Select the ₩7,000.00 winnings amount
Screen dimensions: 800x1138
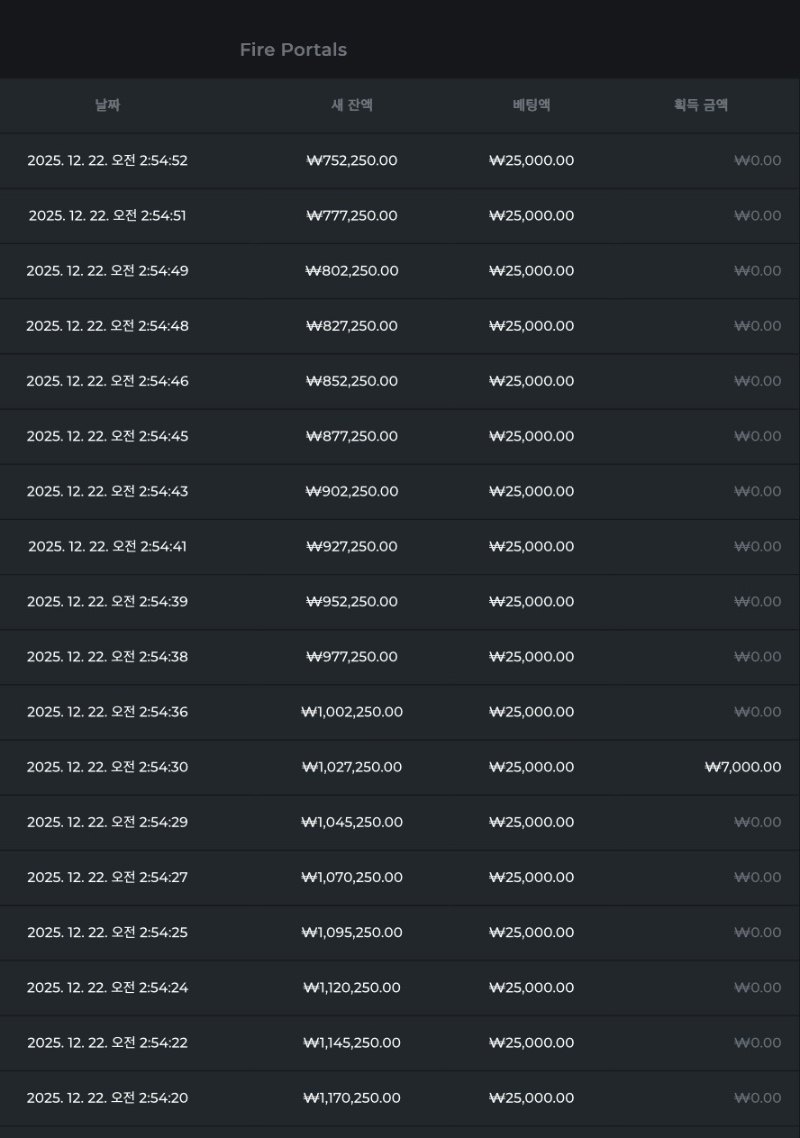click(x=743, y=767)
